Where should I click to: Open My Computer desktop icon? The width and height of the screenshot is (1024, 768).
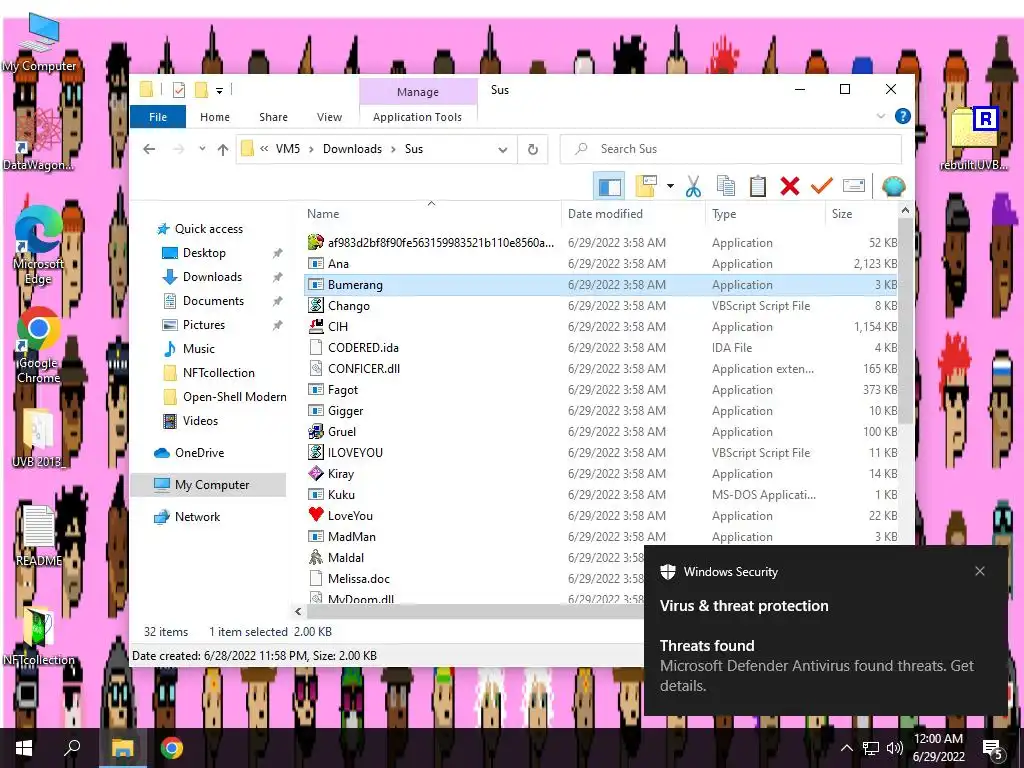pos(39,43)
